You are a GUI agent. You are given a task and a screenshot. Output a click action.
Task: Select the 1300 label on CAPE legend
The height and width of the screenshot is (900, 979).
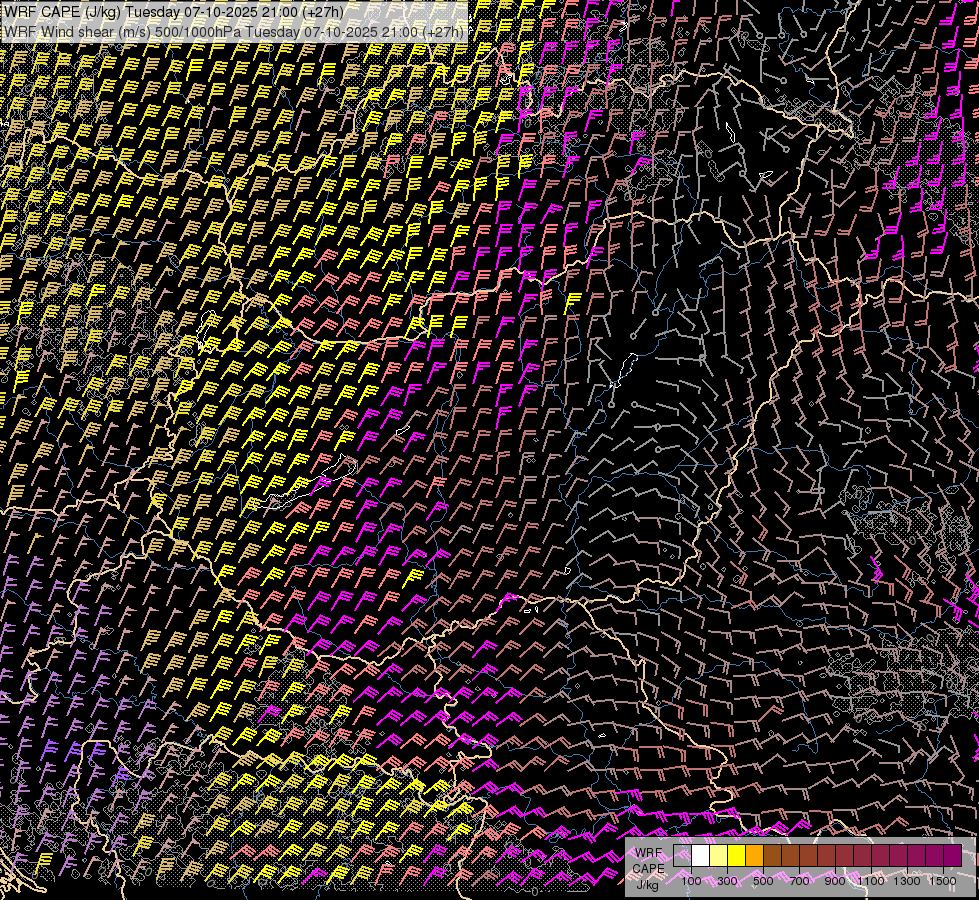907,881
